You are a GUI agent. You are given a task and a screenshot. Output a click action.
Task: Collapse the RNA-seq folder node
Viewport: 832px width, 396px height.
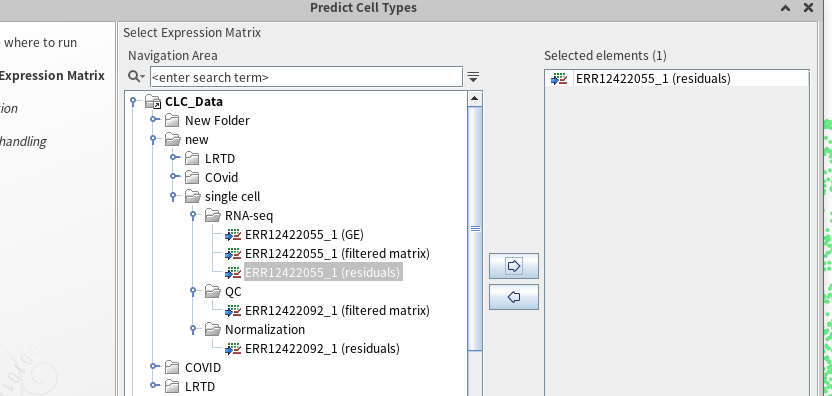(x=194, y=216)
